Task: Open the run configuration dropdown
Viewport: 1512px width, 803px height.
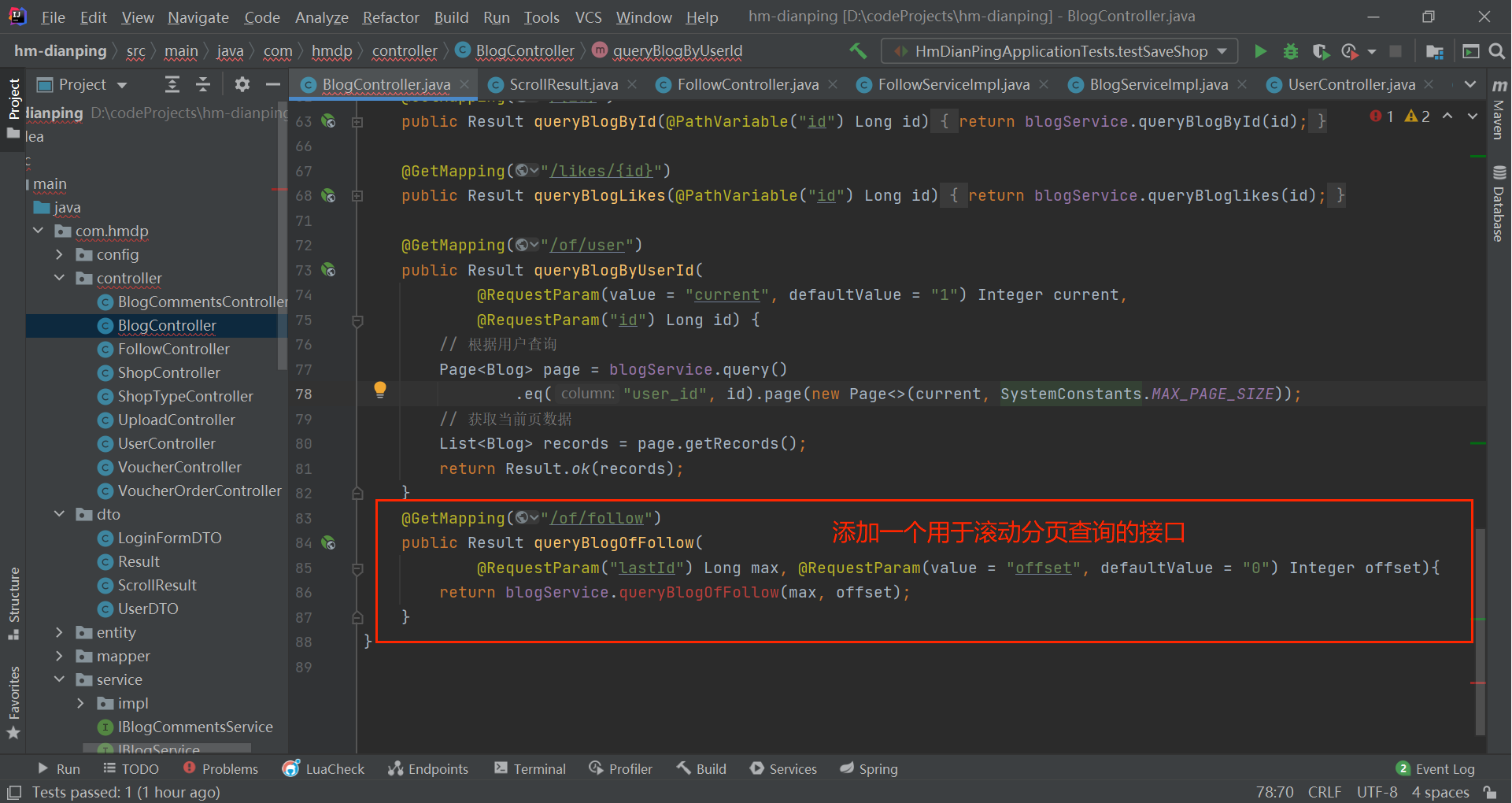Action: coord(1059,51)
